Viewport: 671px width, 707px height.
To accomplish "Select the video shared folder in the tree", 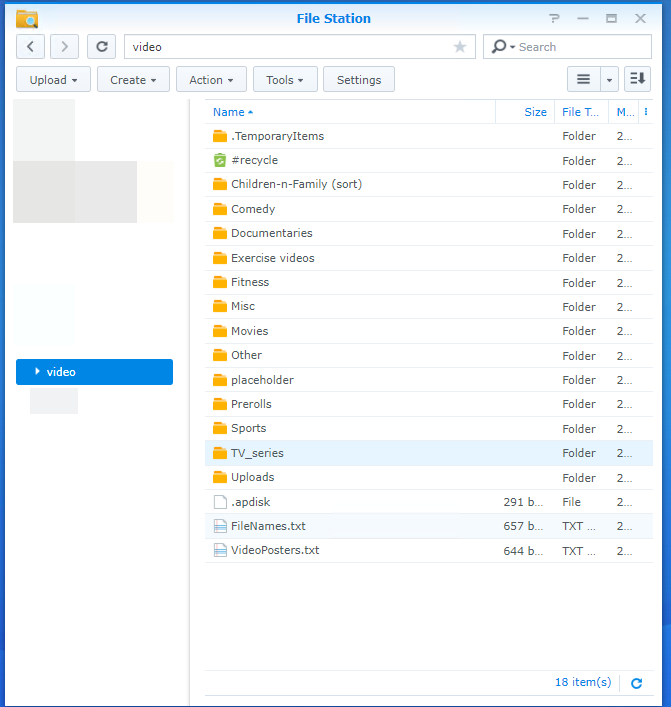I will click(94, 372).
